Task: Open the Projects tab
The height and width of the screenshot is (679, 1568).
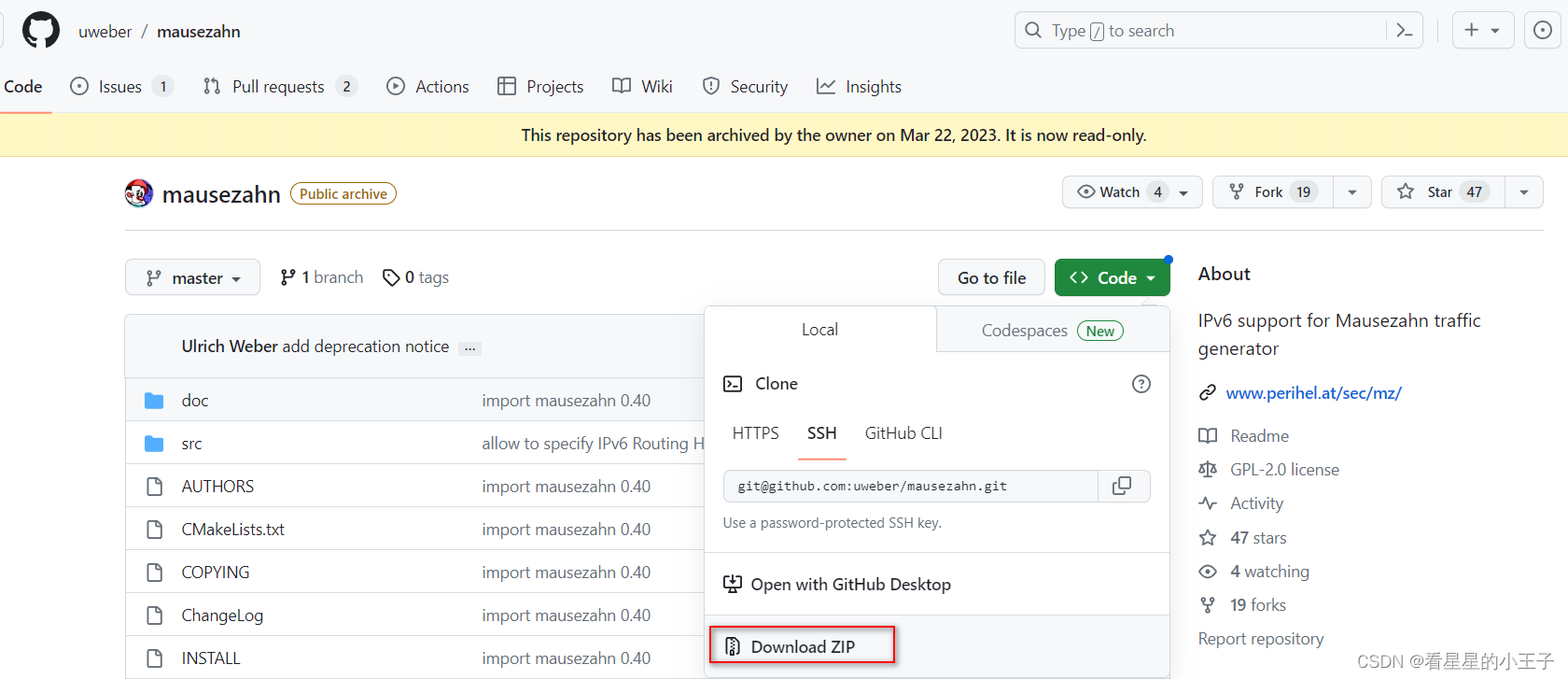Action: pyautogui.click(x=540, y=86)
